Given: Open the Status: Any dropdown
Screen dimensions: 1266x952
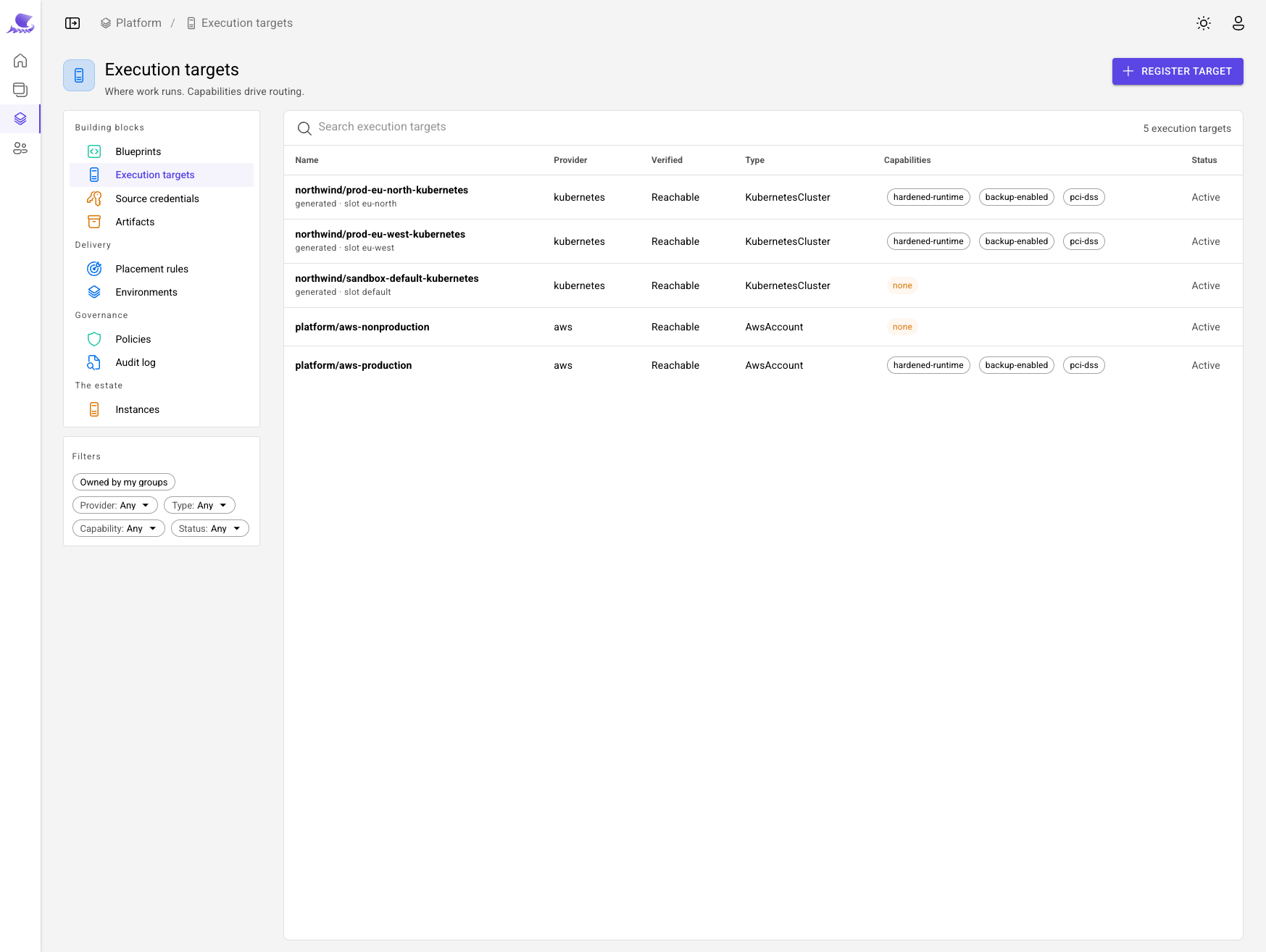Looking at the screenshot, I should pyautogui.click(x=210, y=528).
